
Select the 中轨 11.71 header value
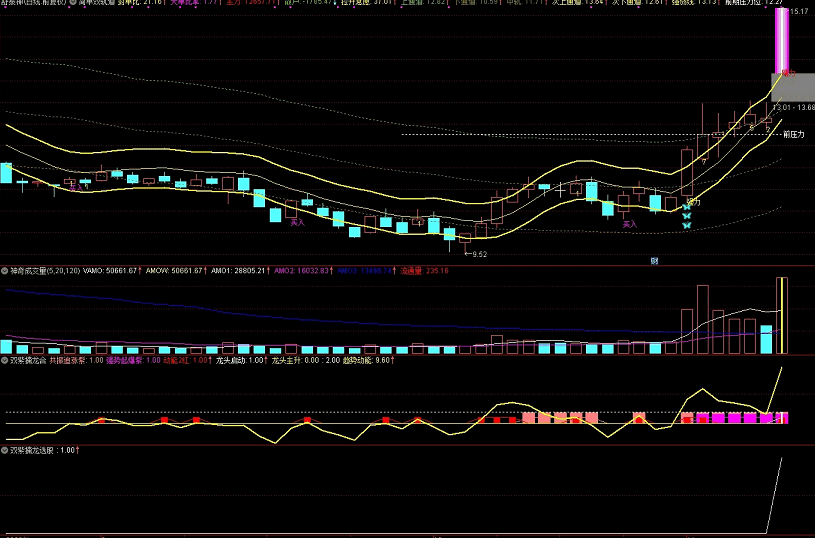coord(528,2)
